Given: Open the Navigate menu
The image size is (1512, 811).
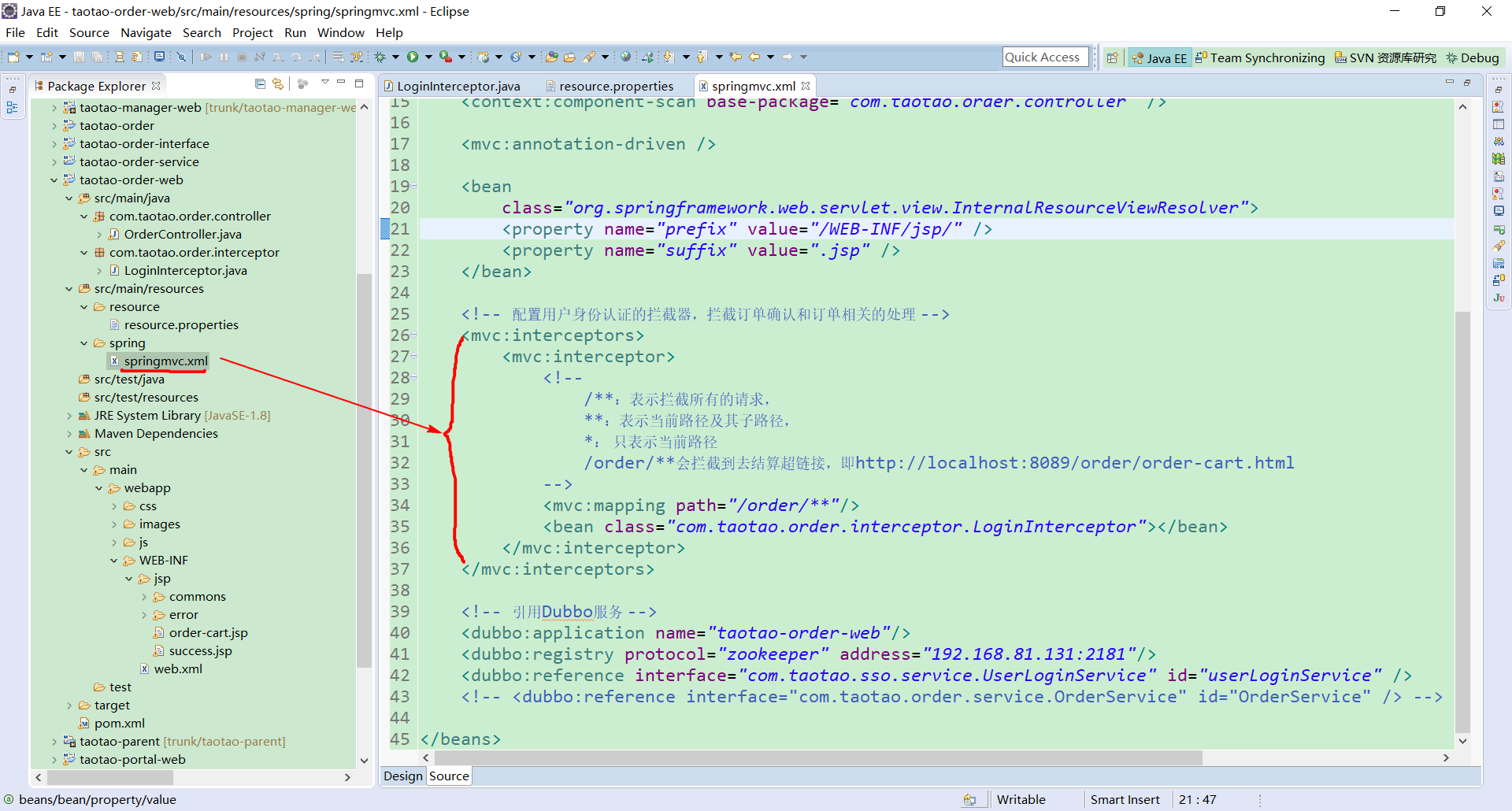Looking at the screenshot, I should tap(146, 32).
